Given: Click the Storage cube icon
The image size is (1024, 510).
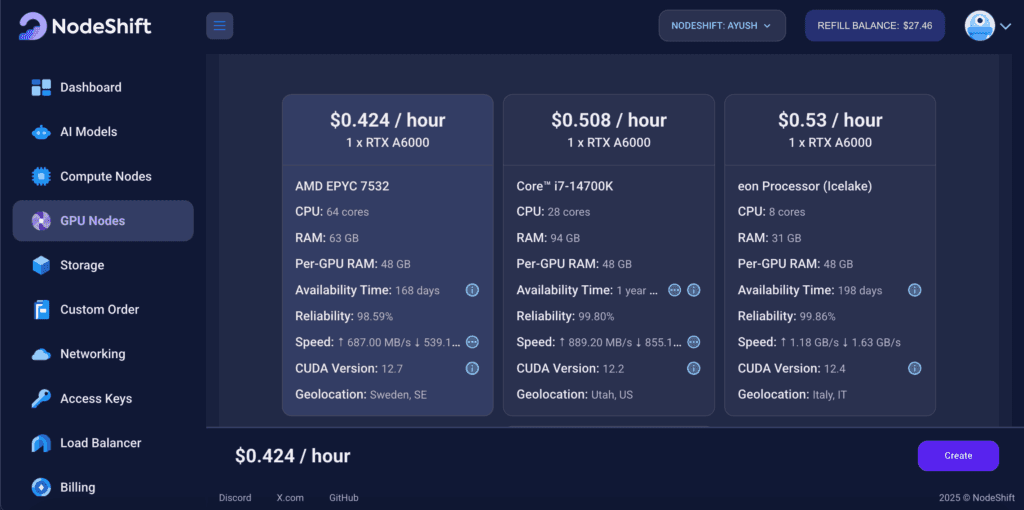Looking at the screenshot, I should [x=41, y=266].
